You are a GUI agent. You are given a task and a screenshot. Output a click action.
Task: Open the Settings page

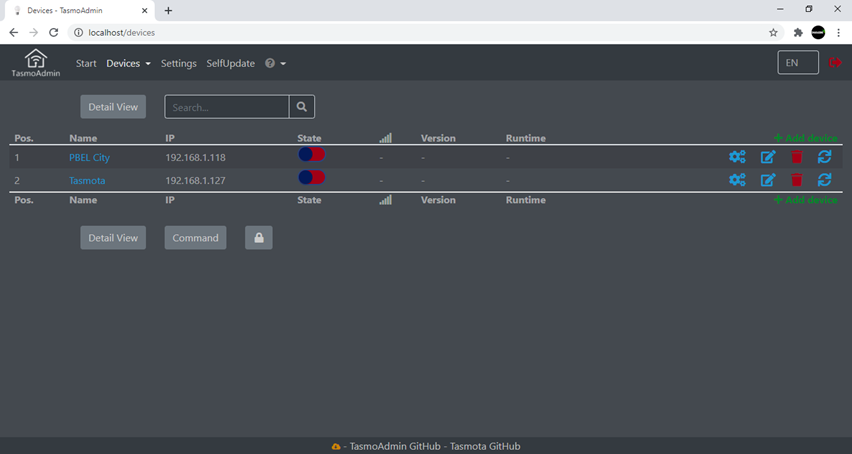(179, 64)
